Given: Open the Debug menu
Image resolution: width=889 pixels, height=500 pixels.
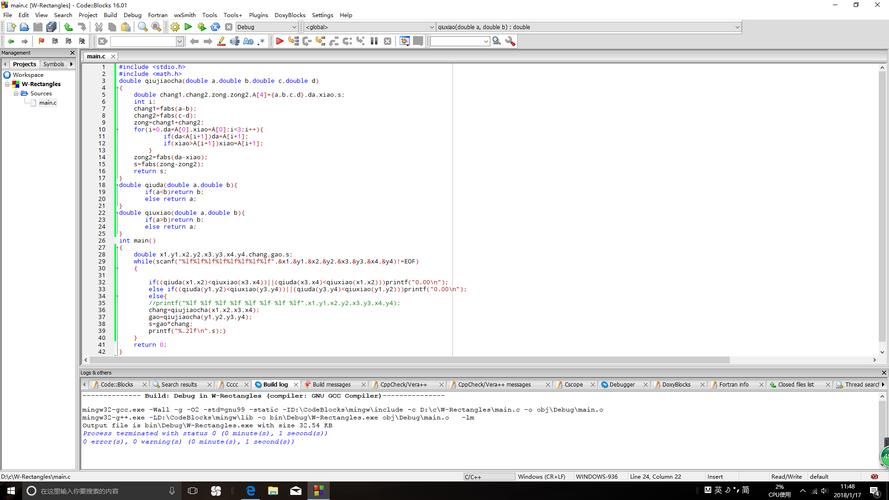Looking at the screenshot, I should (x=132, y=15).
